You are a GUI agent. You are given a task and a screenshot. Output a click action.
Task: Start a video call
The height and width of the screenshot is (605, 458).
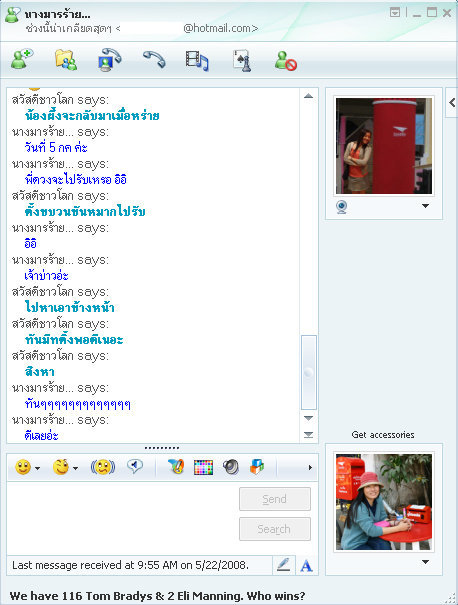click(x=110, y=59)
